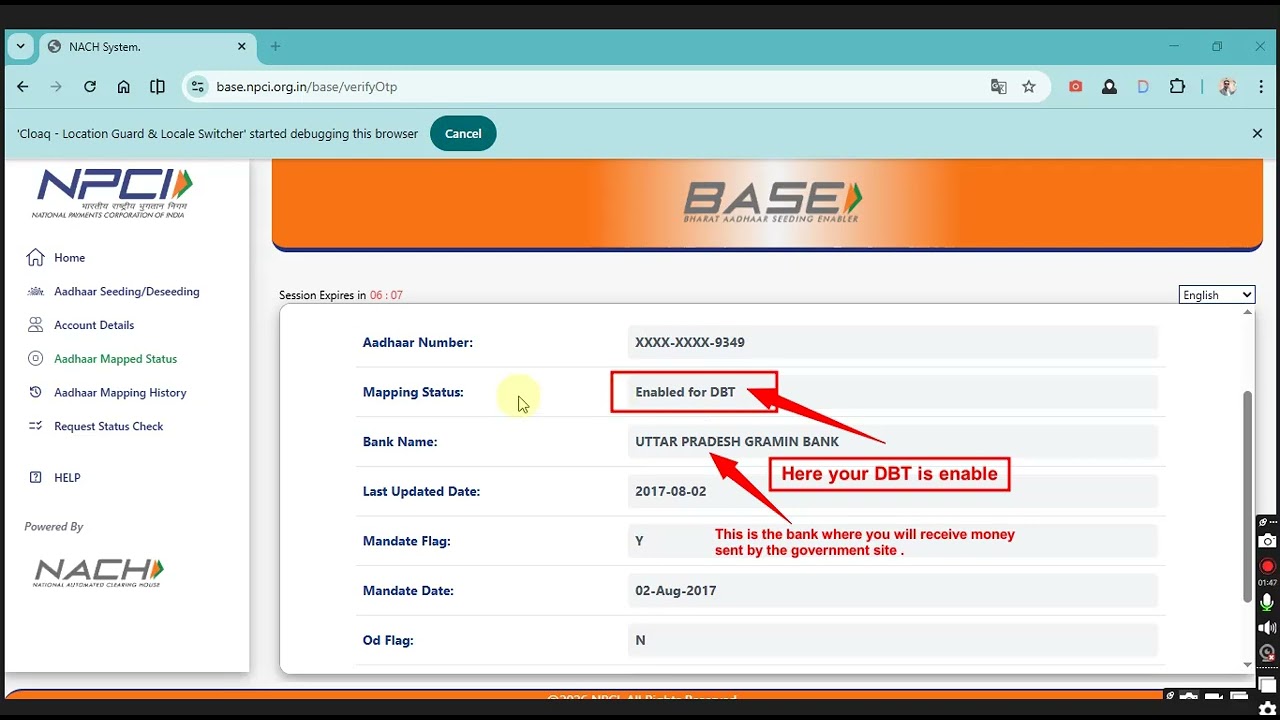
Task: Open the Extensions puzzle menu
Action: 1177,87
